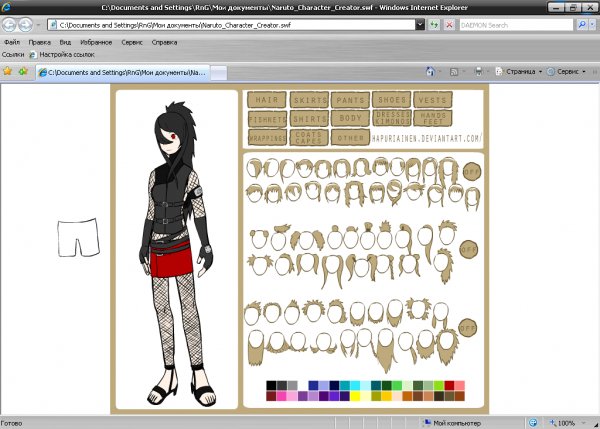Open the 100% zoom level dropdown
Viewport: 600px width, 429px height.
584,423
